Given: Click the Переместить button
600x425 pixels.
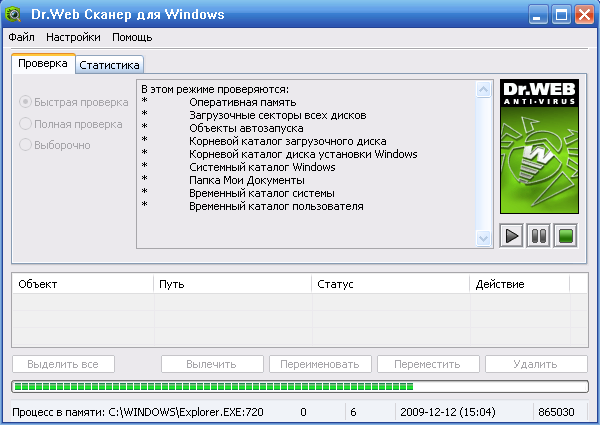Looking at the screenshot, I should 428,364.
